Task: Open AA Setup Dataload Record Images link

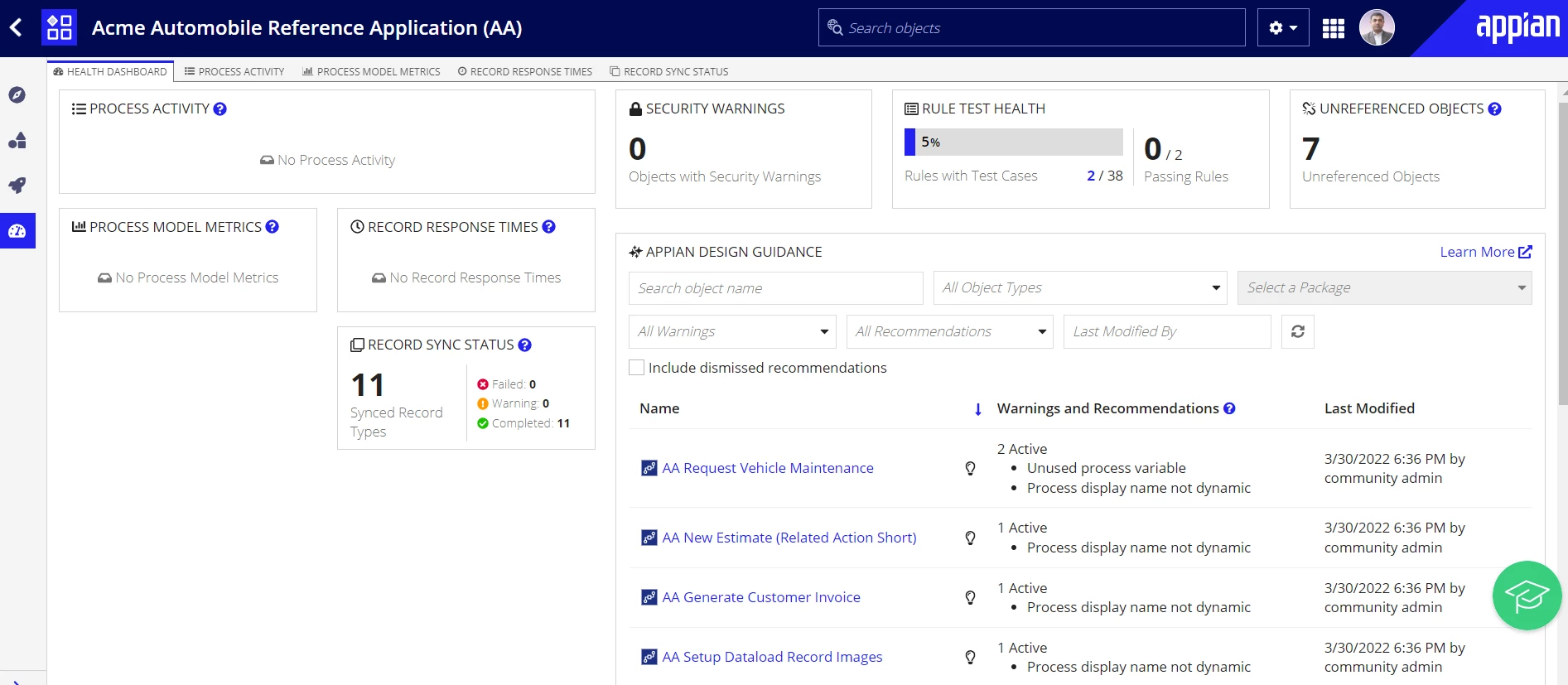Action: pos(772,657)
